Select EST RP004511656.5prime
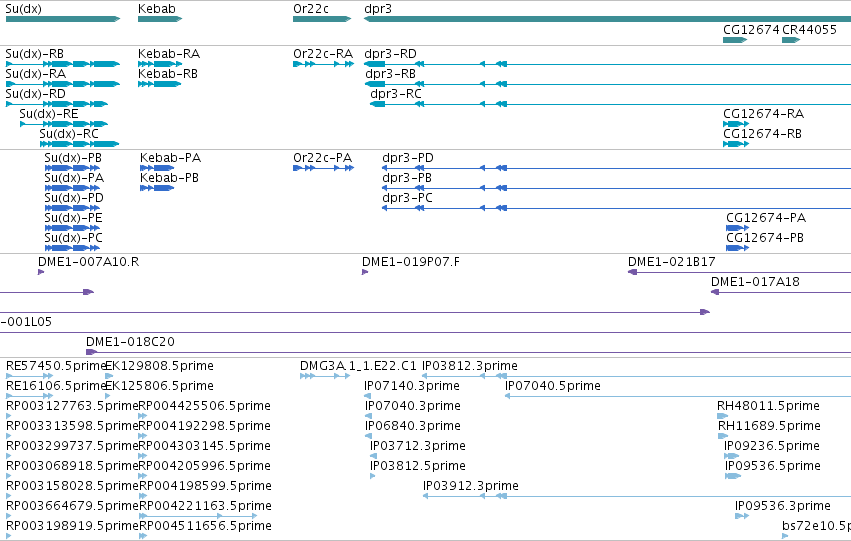Screen dimensions: 851x541 [x=143, y=537]
